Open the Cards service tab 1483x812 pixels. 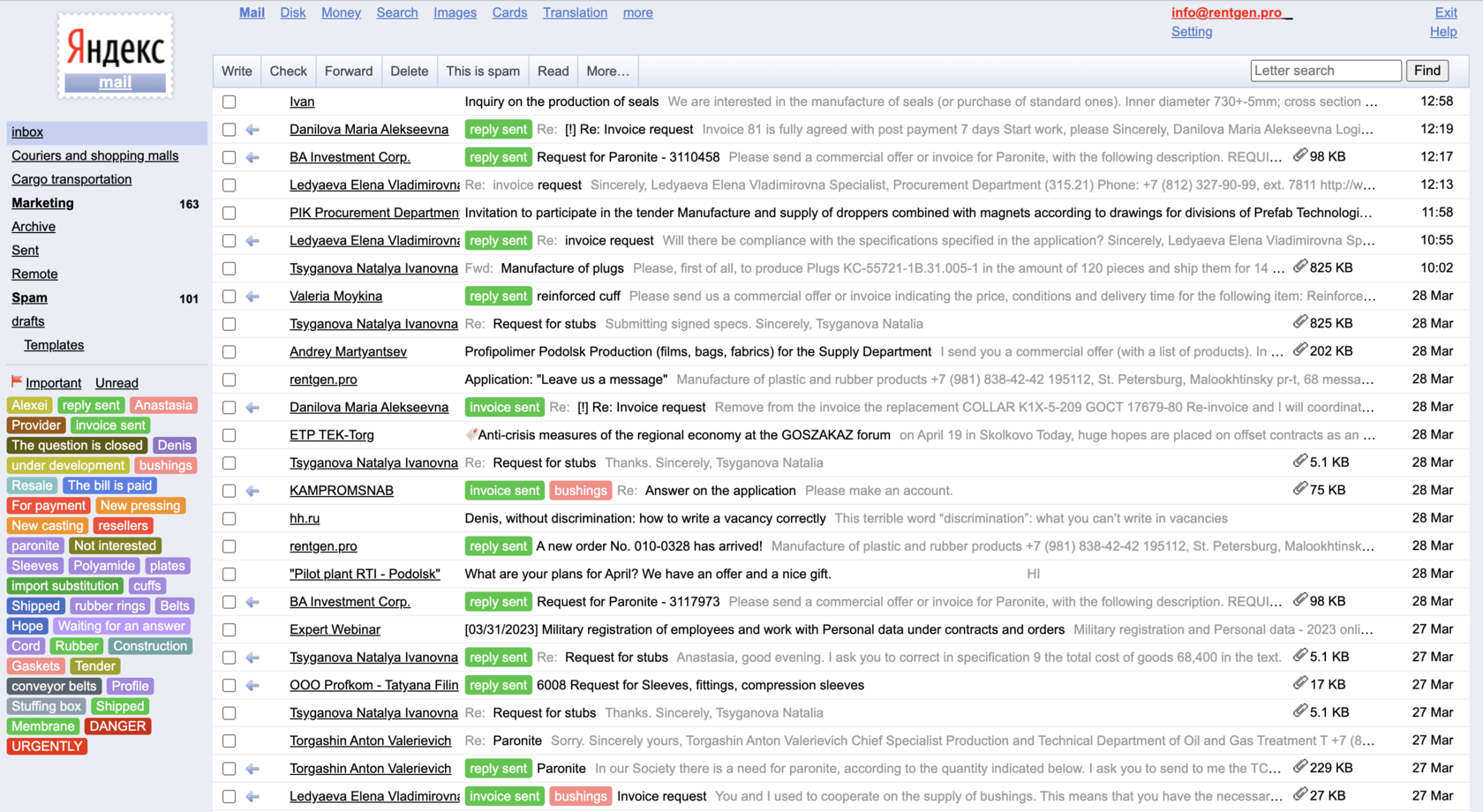point(509,12)
